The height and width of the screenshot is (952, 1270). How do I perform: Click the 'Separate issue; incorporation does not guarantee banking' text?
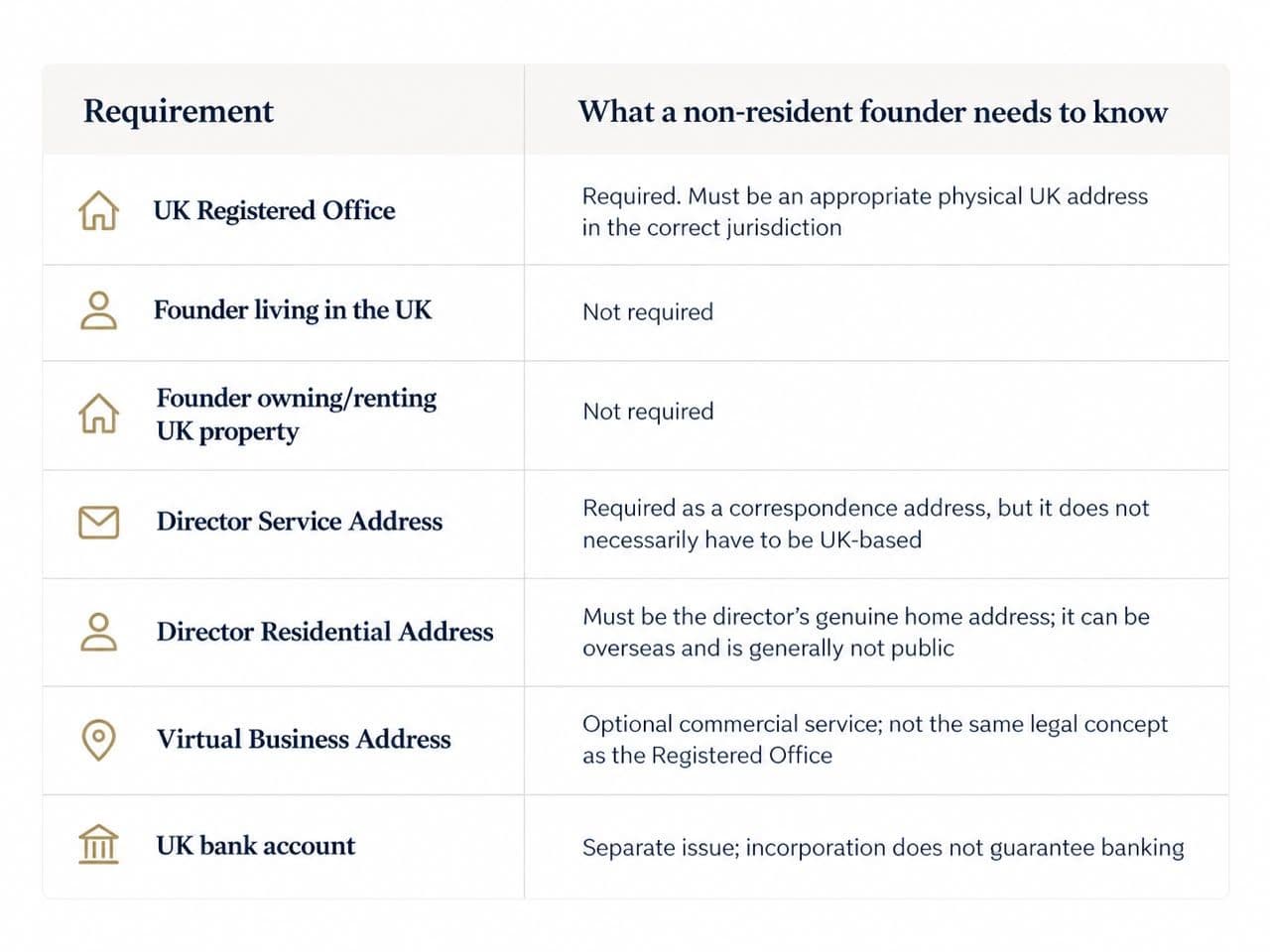(883, 848)
